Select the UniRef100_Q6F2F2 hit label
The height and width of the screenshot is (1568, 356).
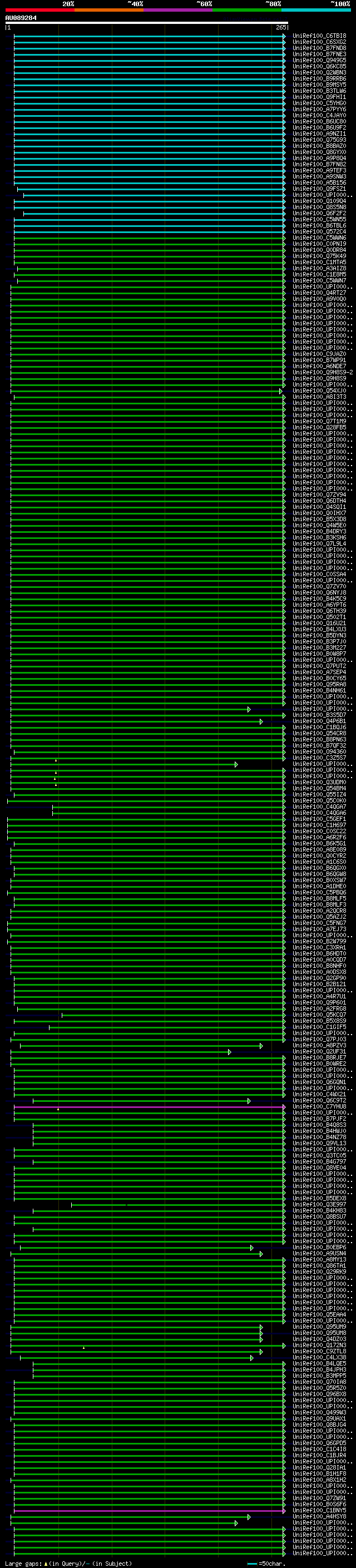pyautogui.click(x=319, y=213)
